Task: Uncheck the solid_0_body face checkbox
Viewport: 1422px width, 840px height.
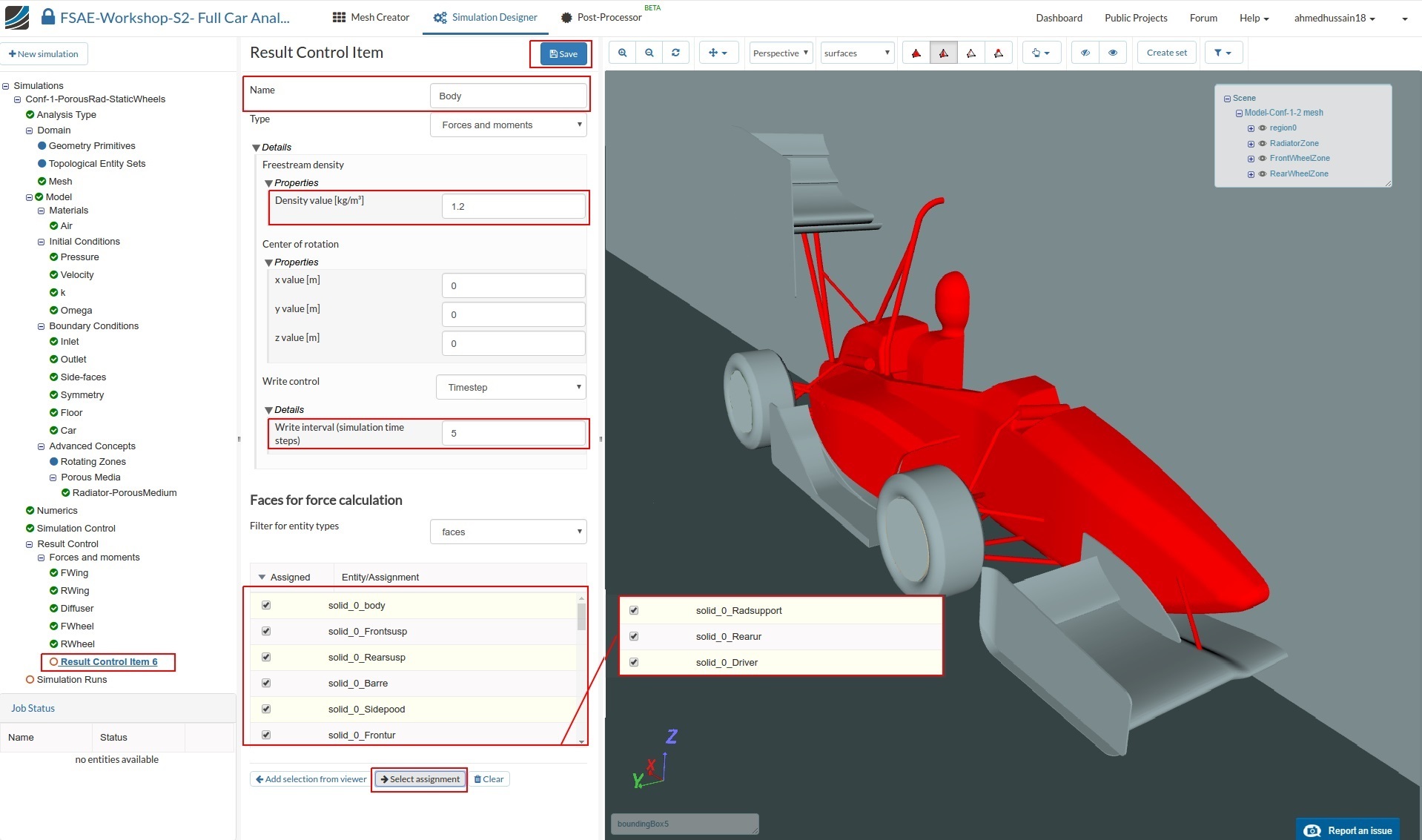Action: [266, 605]
